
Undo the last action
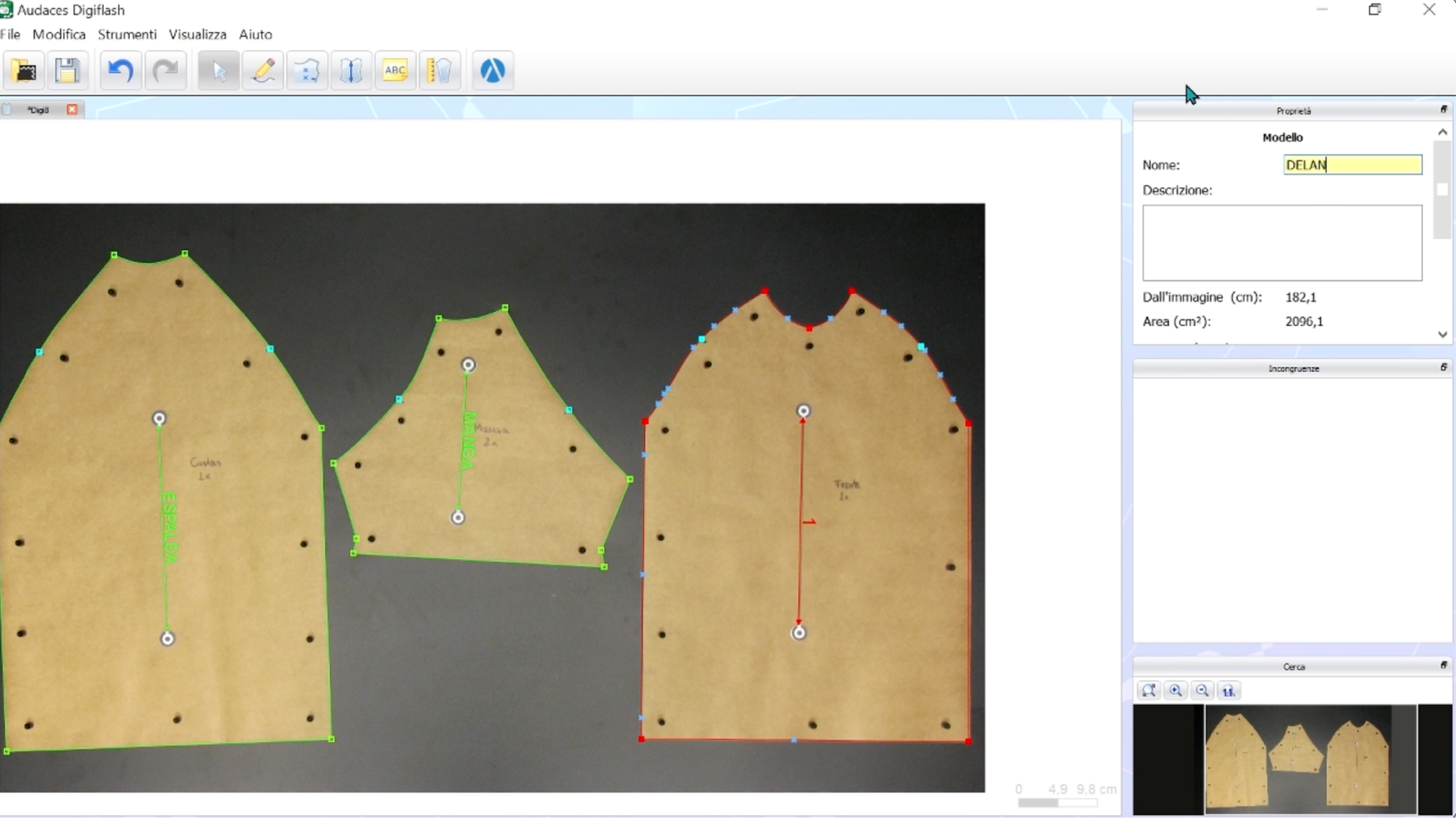coord(120,70)
